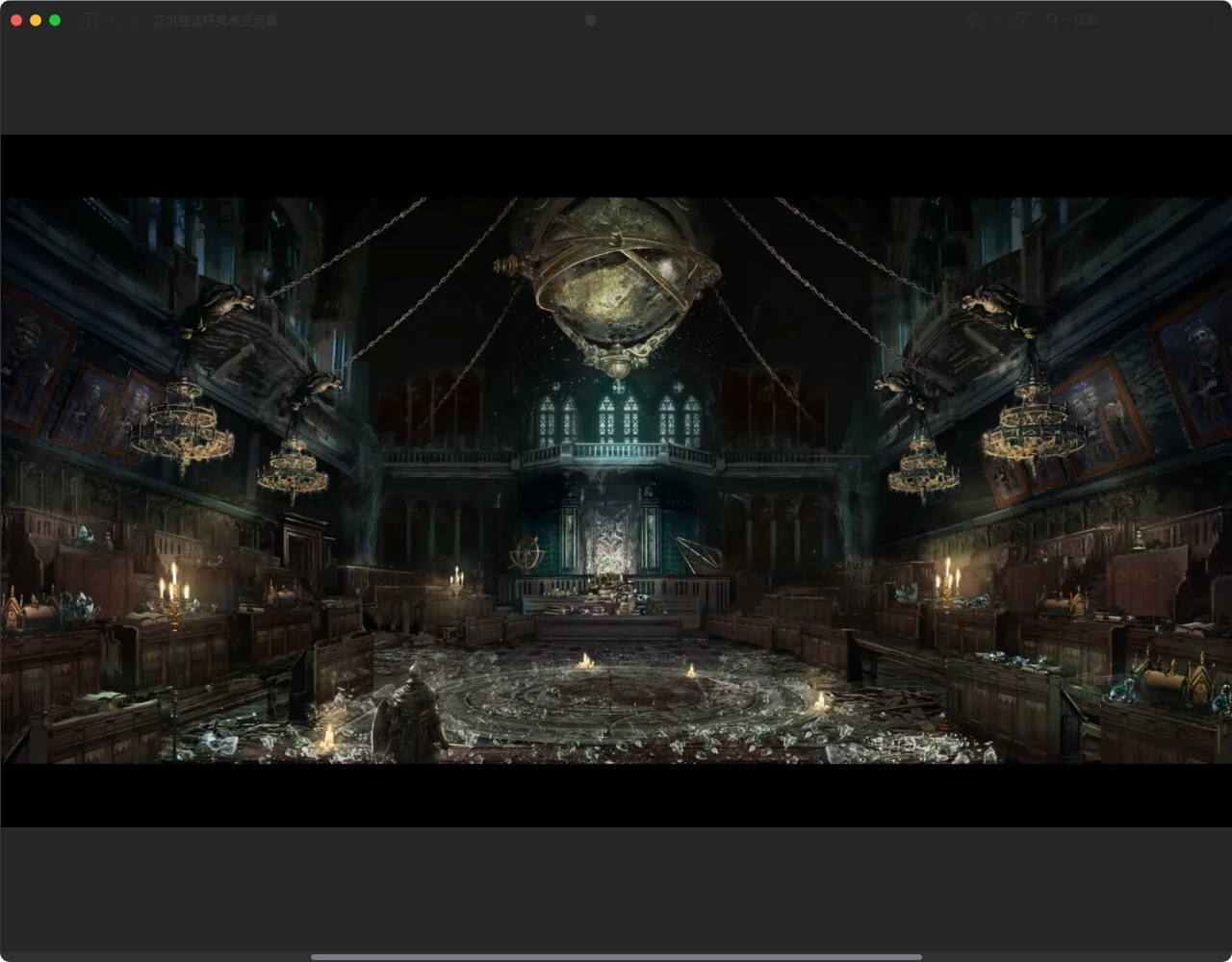Click the toolbar icon immediately left of search magnifier
The image size is (1232, 962).
1023,19
